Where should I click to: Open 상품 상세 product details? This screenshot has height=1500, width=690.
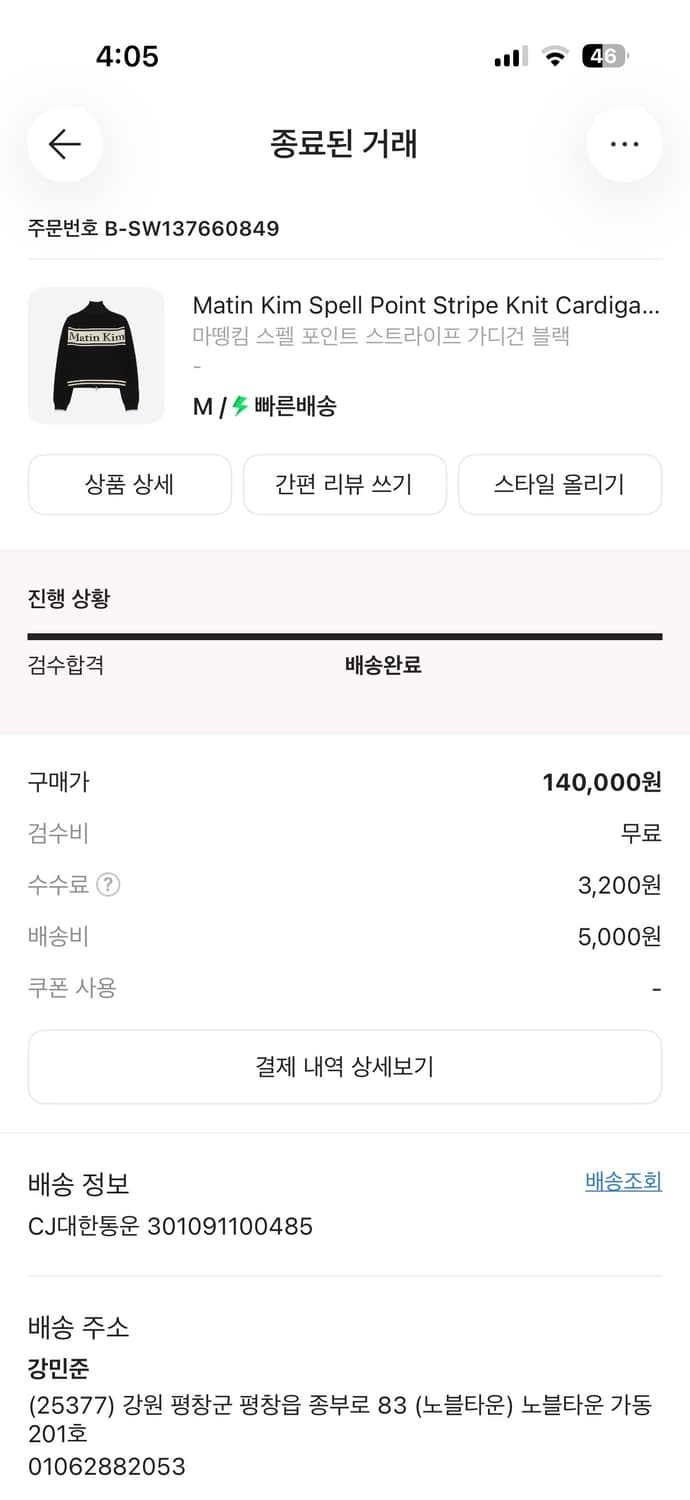[x=130, y=484]
